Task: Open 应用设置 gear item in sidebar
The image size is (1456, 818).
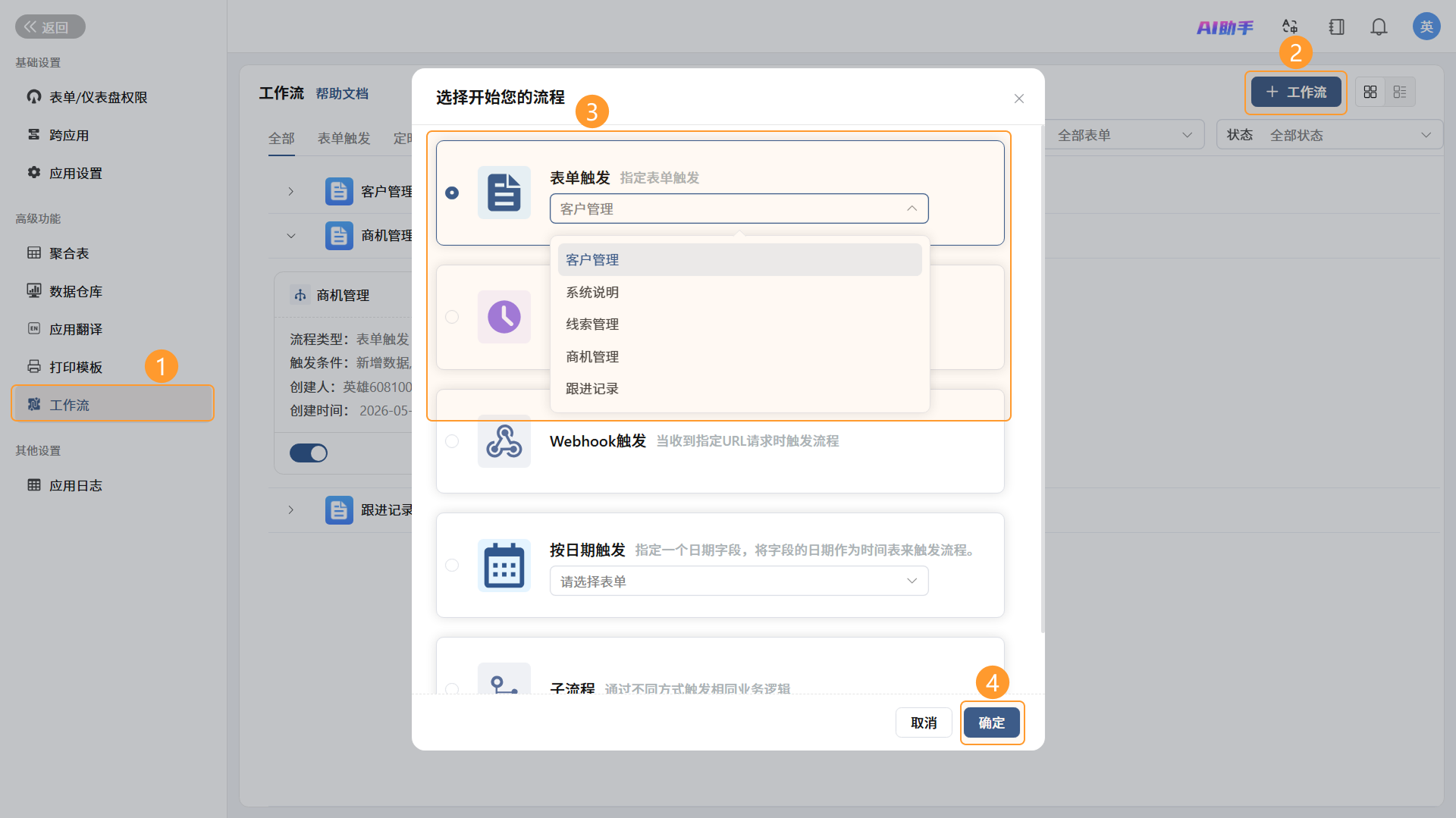Action: point(112,173)
